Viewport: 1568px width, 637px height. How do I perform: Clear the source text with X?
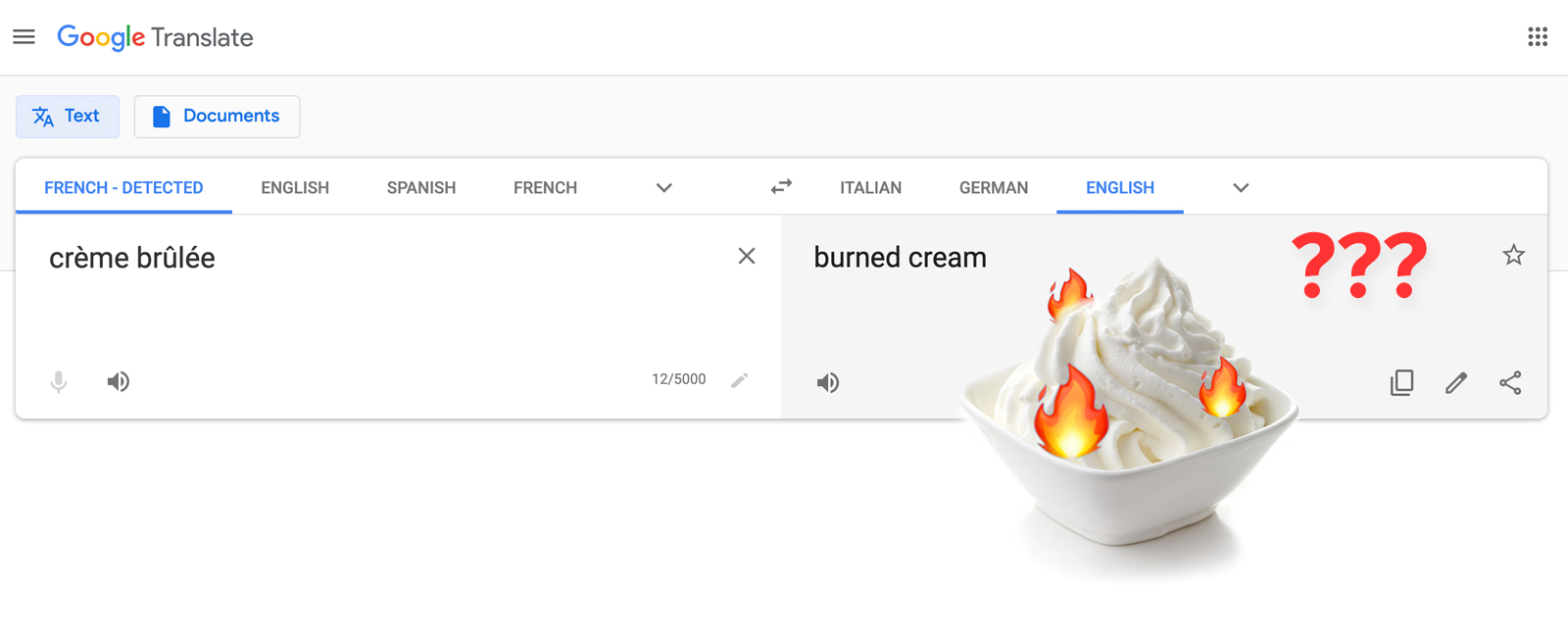[747, 256]
